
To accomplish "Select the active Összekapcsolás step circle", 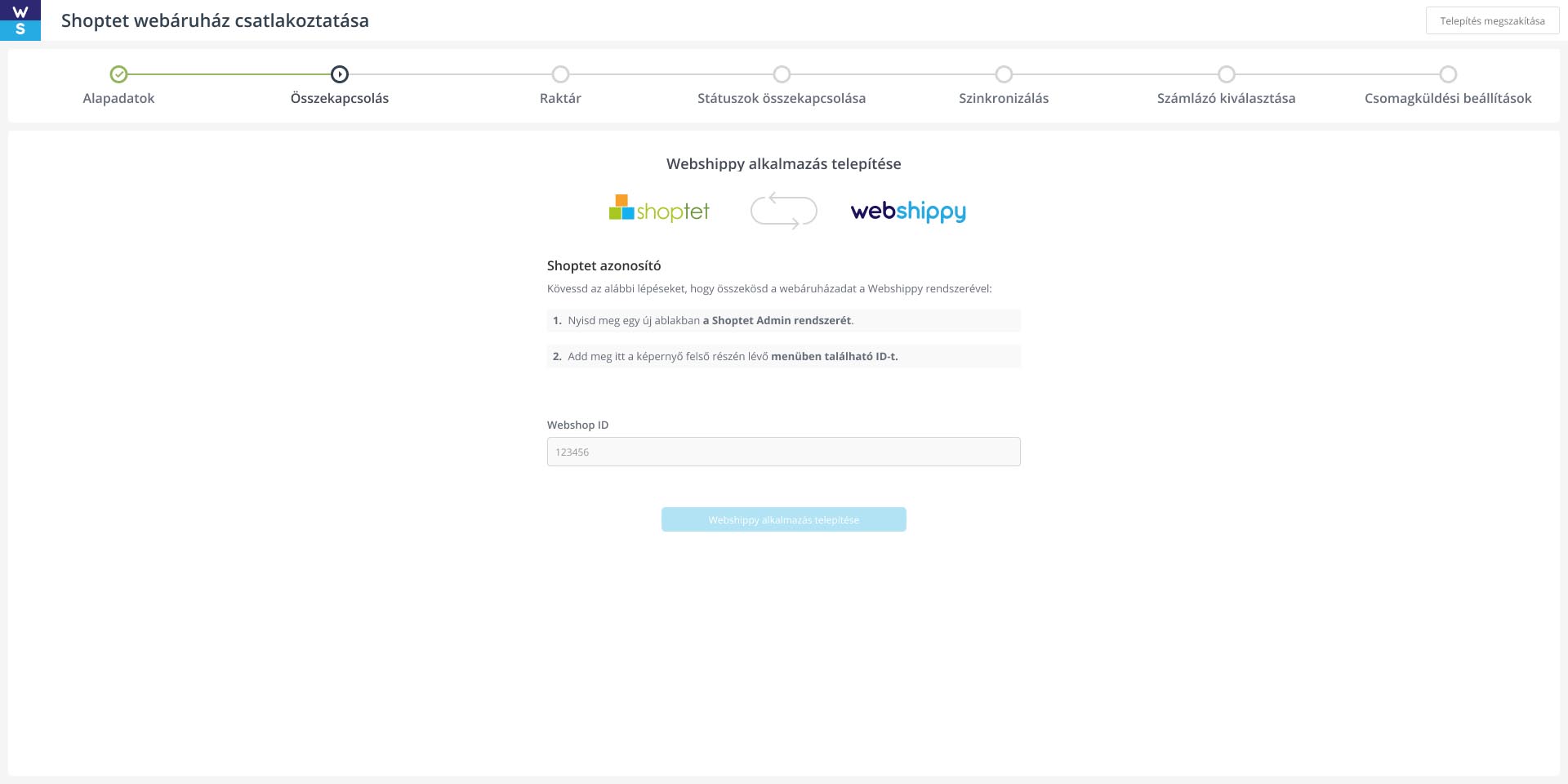I will [340, 74].
